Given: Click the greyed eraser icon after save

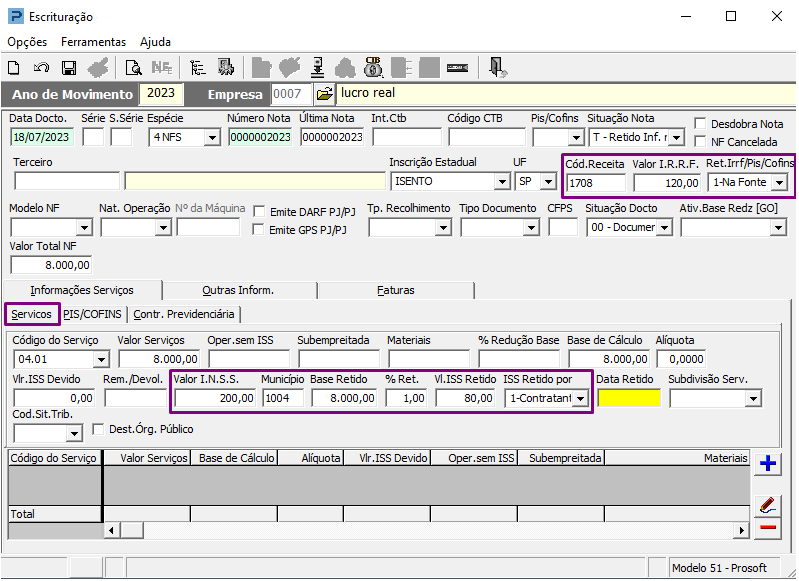Looking at the screenshot, I should [x=98, y=68].
